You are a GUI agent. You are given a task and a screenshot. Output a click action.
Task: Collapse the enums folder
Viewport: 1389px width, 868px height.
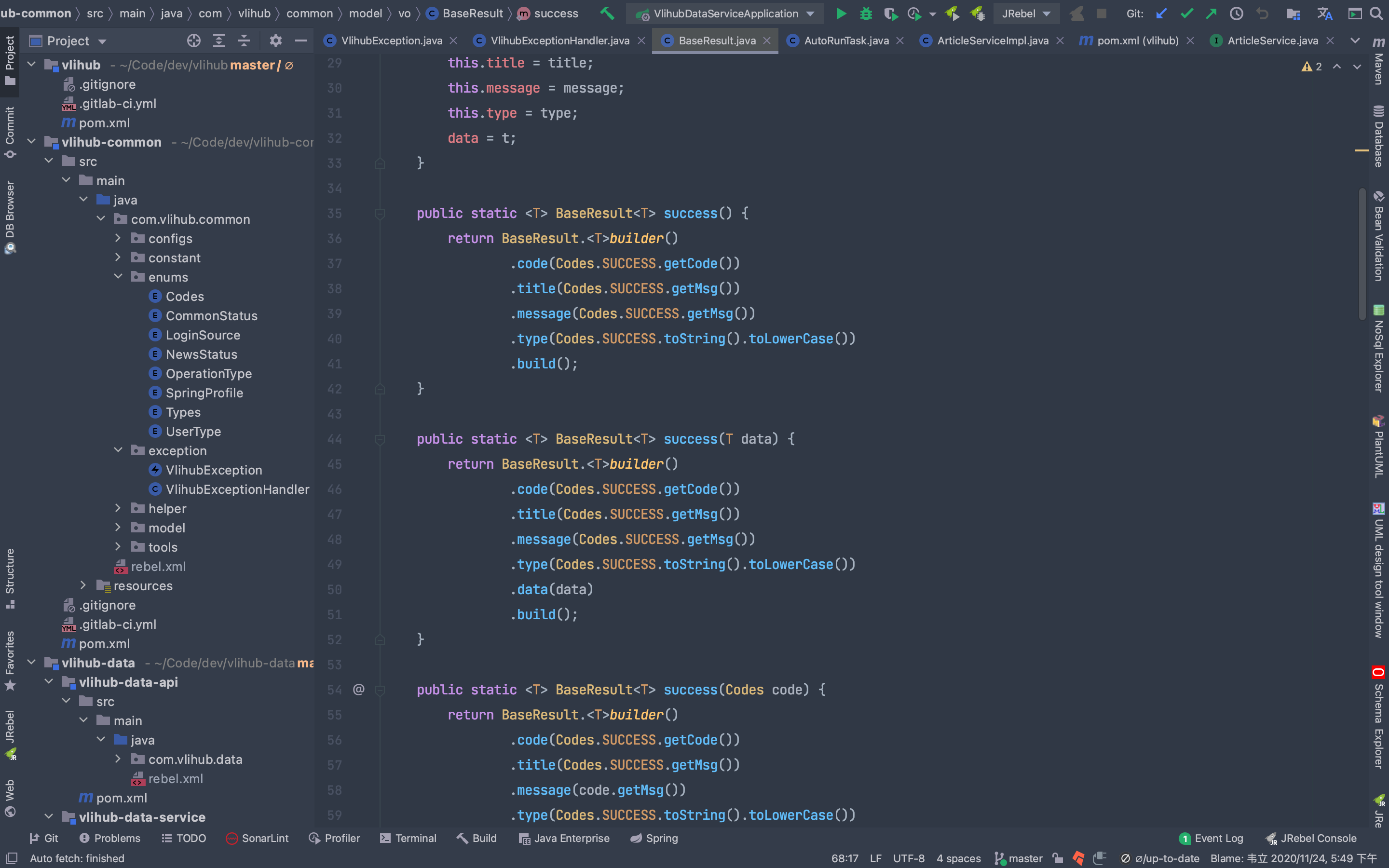tap(118, 277)
